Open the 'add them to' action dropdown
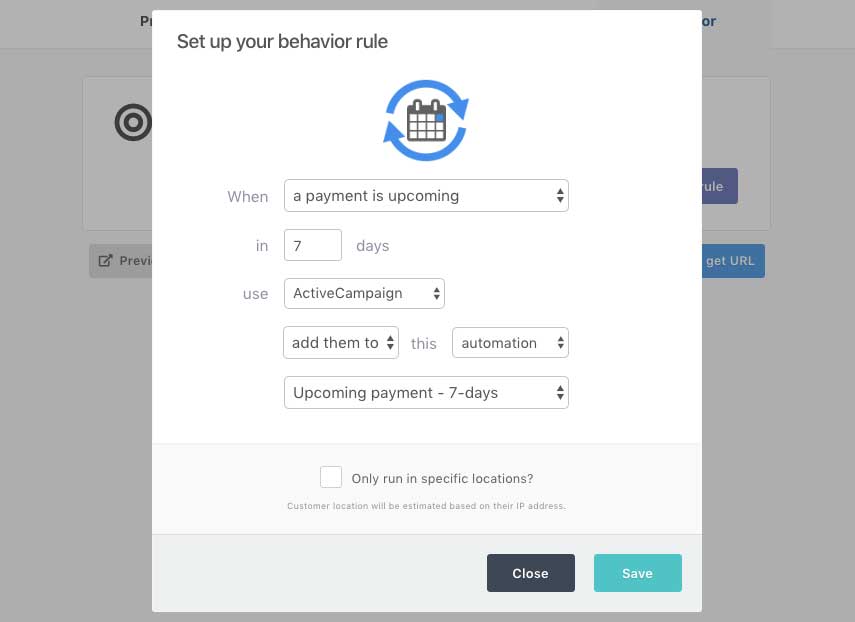 341,342
